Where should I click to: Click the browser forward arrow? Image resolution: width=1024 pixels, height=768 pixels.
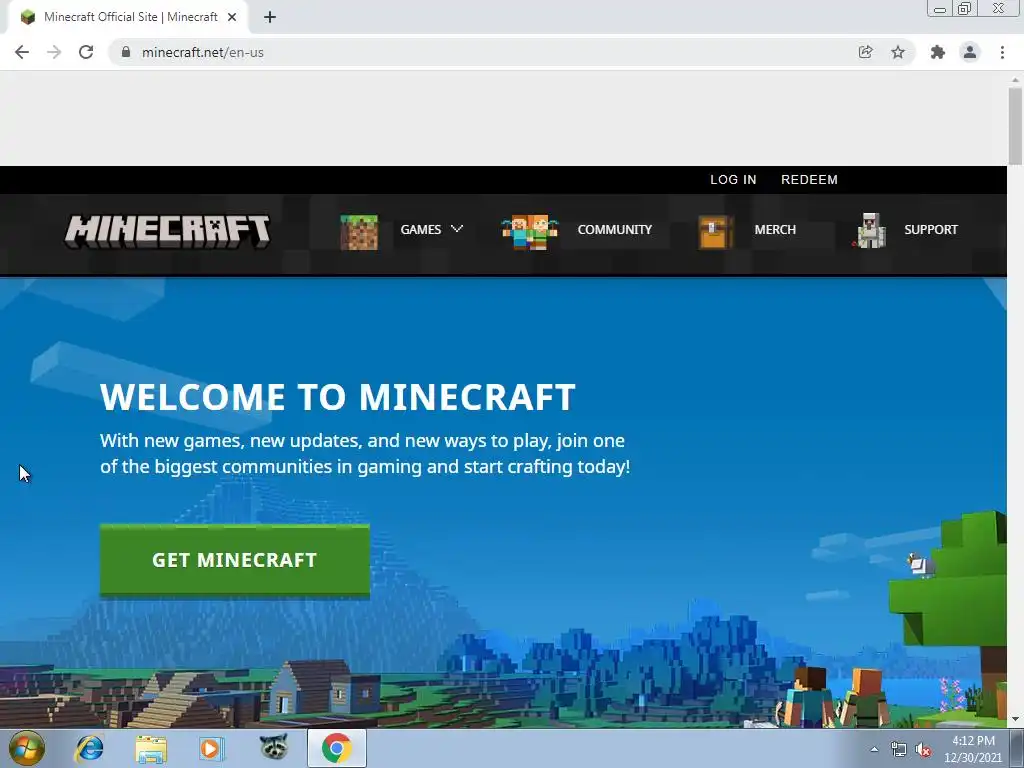tap(54, 52)
